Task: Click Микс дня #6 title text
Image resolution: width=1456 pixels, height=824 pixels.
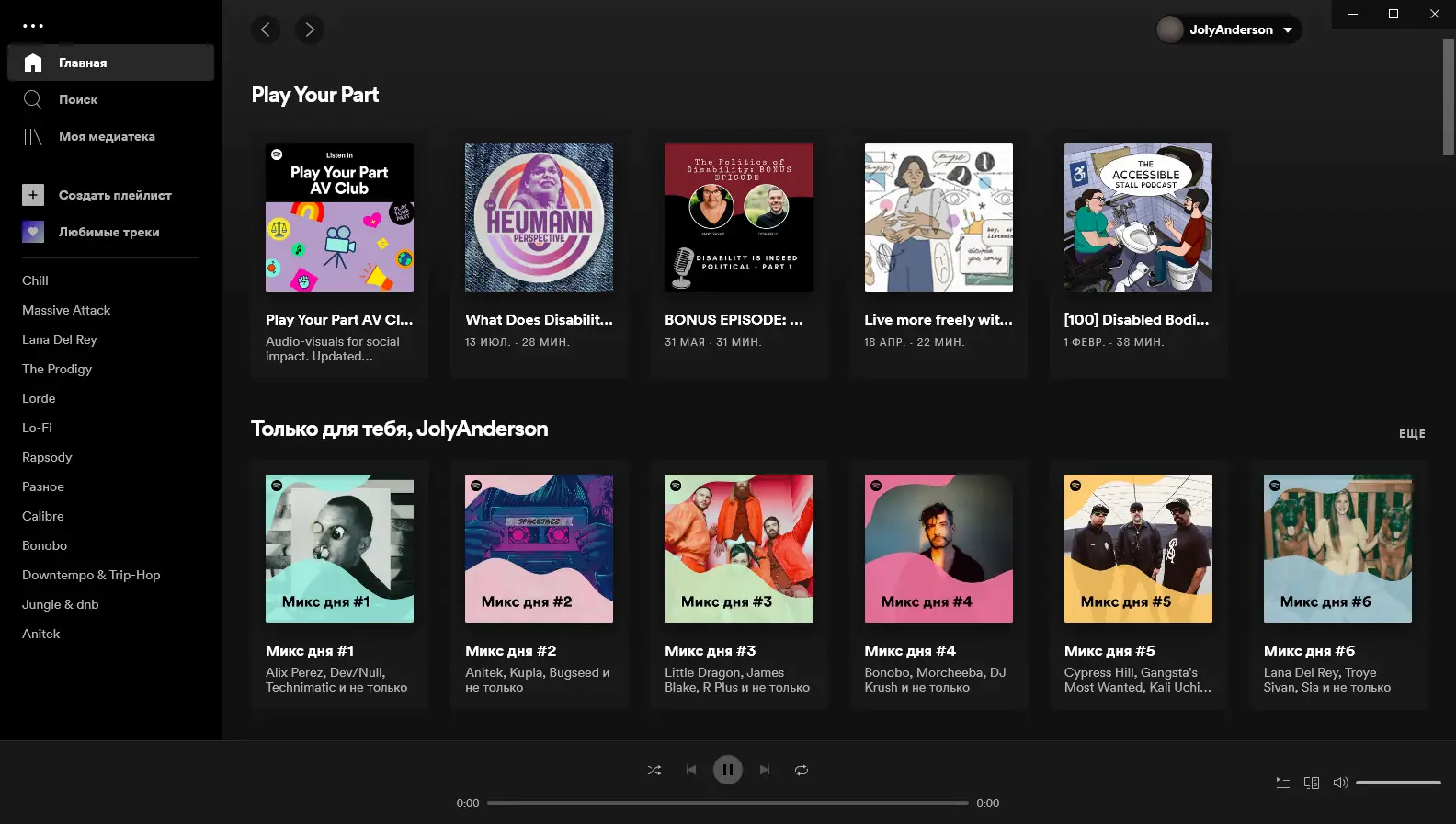Action: tap(1309, 651)
